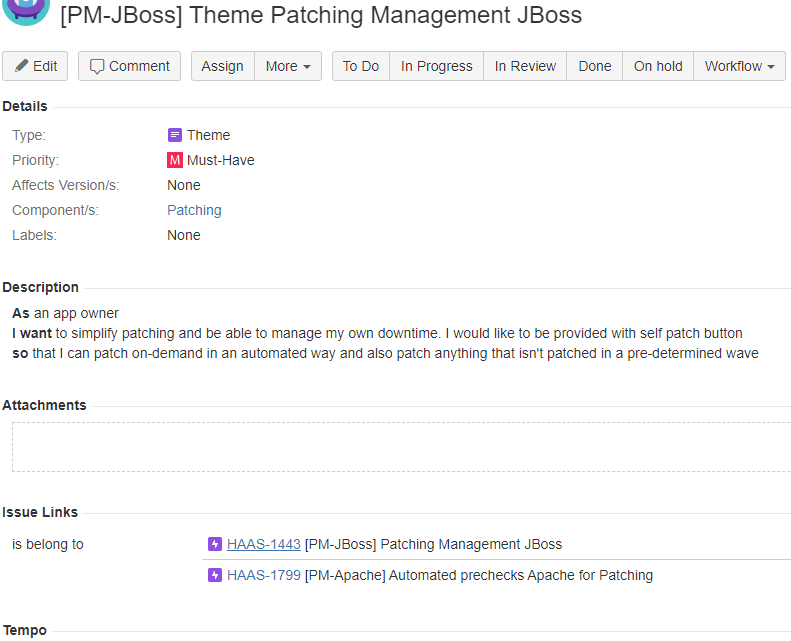
Task: Click the issue icon beside HAAS-1799
Action: coord(215,575)
